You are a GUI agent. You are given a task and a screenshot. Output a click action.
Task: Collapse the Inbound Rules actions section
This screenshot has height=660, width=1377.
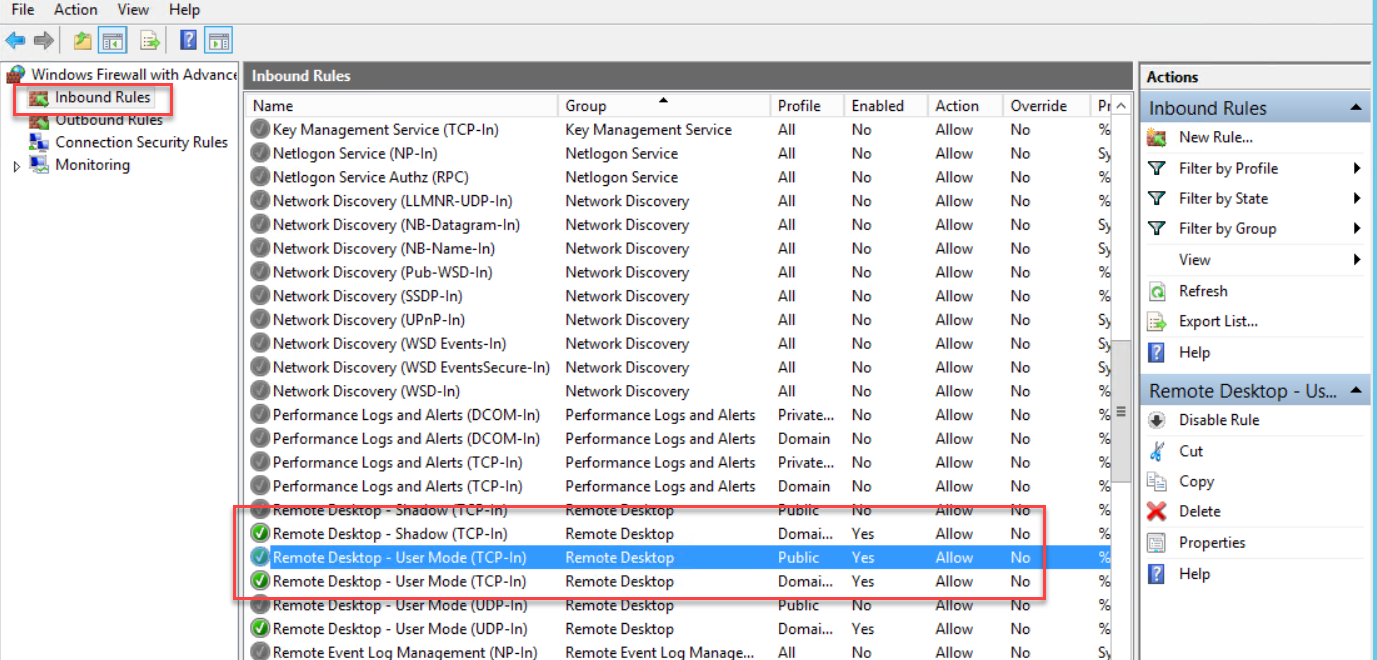[x=1355, y=108]
